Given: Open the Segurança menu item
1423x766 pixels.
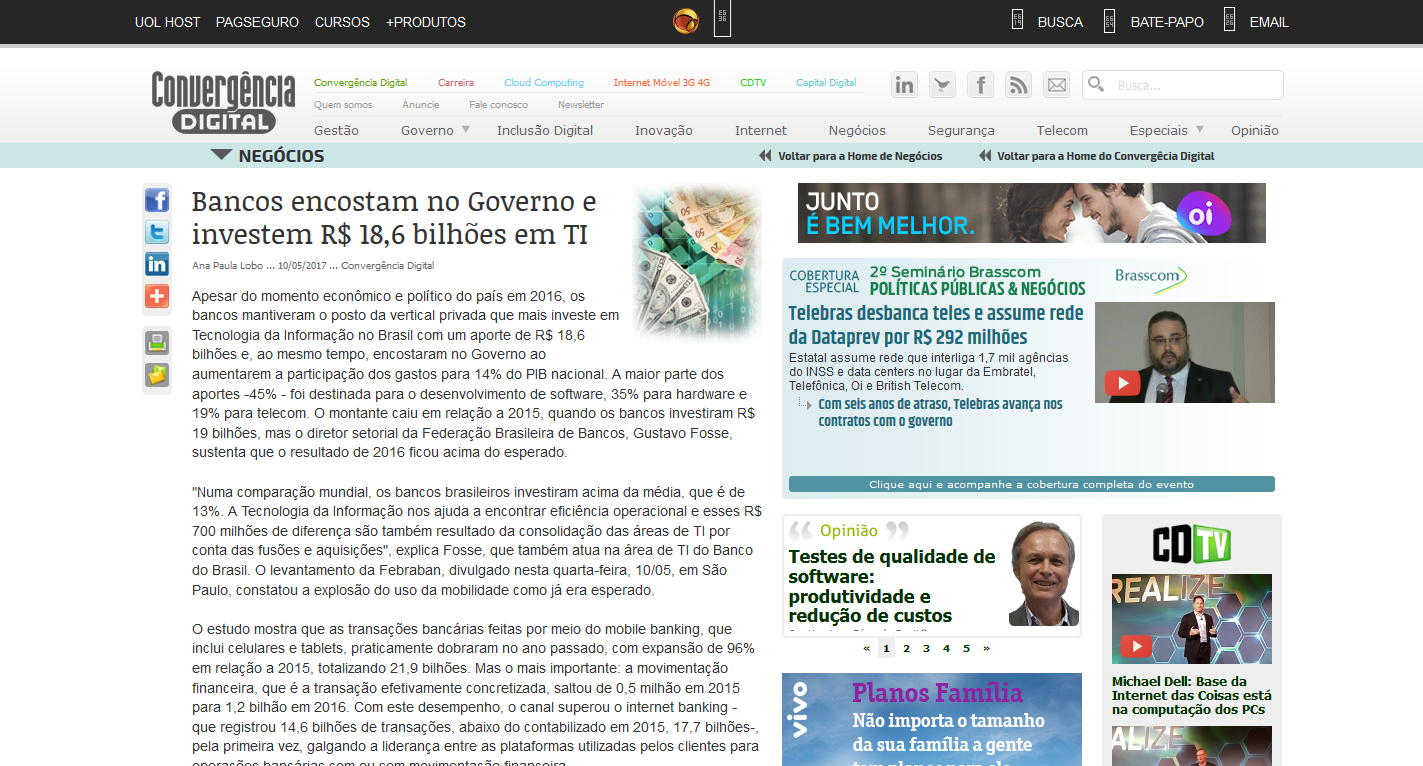Looking at the screenshot, I should pos(961,130).
